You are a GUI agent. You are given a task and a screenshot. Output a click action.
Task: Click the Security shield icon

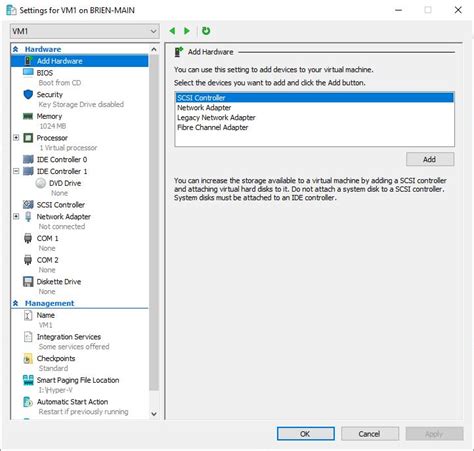[28, 94]
